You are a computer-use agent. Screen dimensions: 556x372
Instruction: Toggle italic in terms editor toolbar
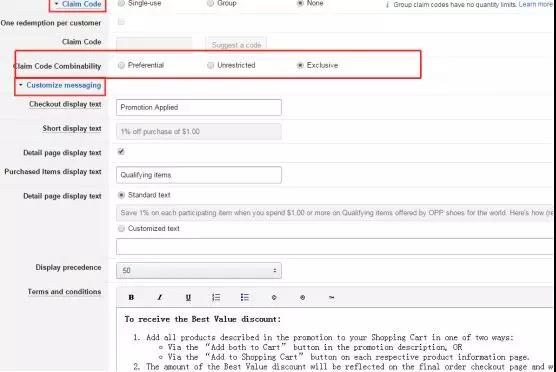160,298
